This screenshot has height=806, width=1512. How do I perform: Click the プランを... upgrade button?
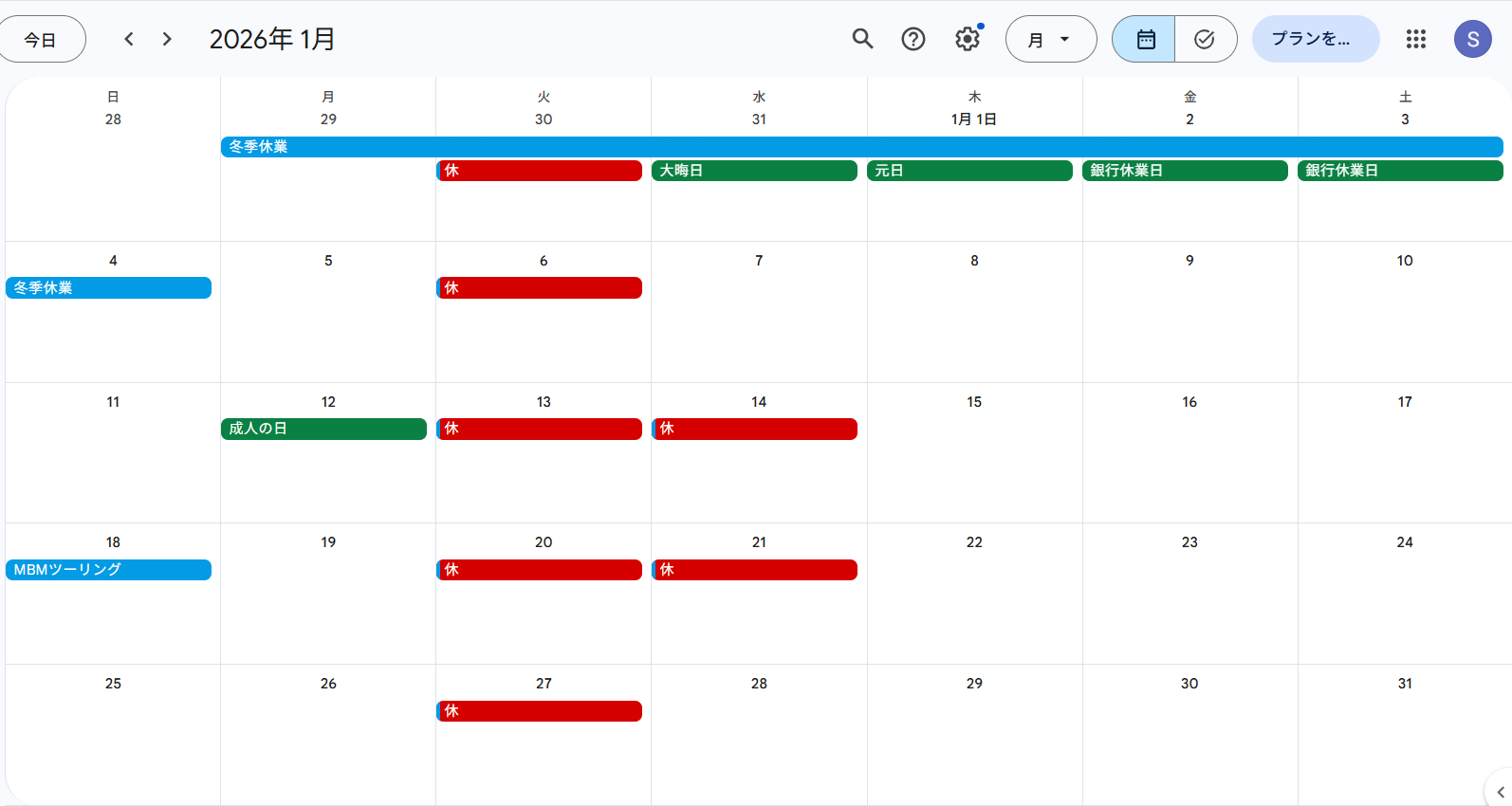(1315, 39)
